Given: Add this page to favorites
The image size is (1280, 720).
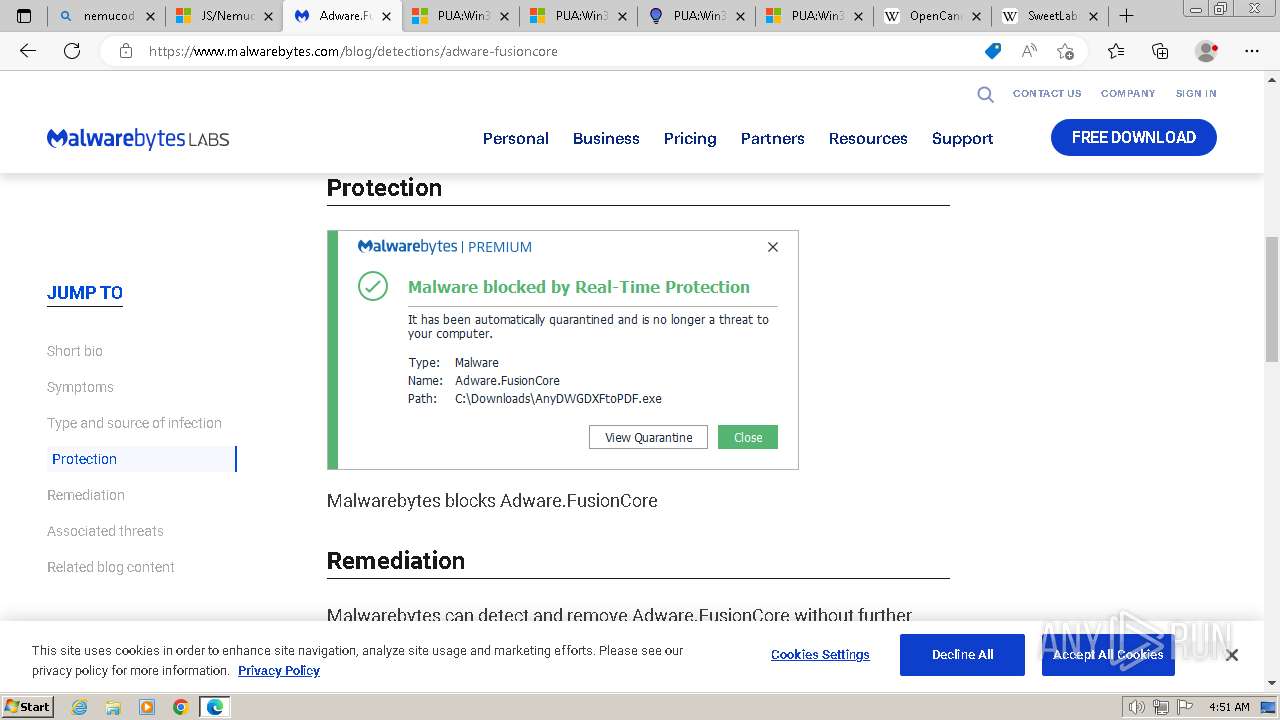Looking at the screenshot, I should tap(1065, 51).
